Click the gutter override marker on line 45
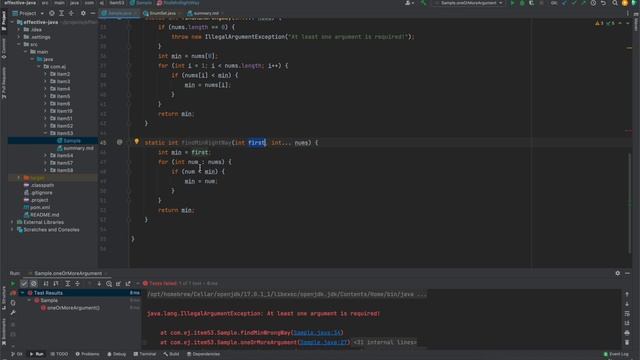This screenshot has width=640, height=360. coord(120,142)
